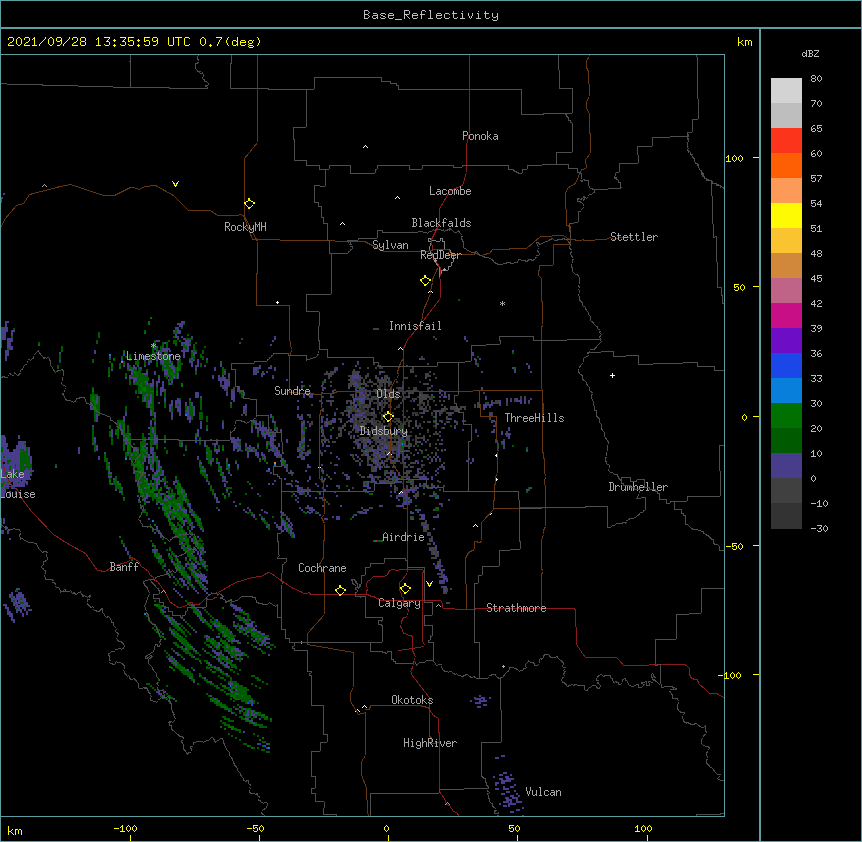Screen dimensions: 862x842
Task: Click the Olds city label
Action: [x=388, y=394]
